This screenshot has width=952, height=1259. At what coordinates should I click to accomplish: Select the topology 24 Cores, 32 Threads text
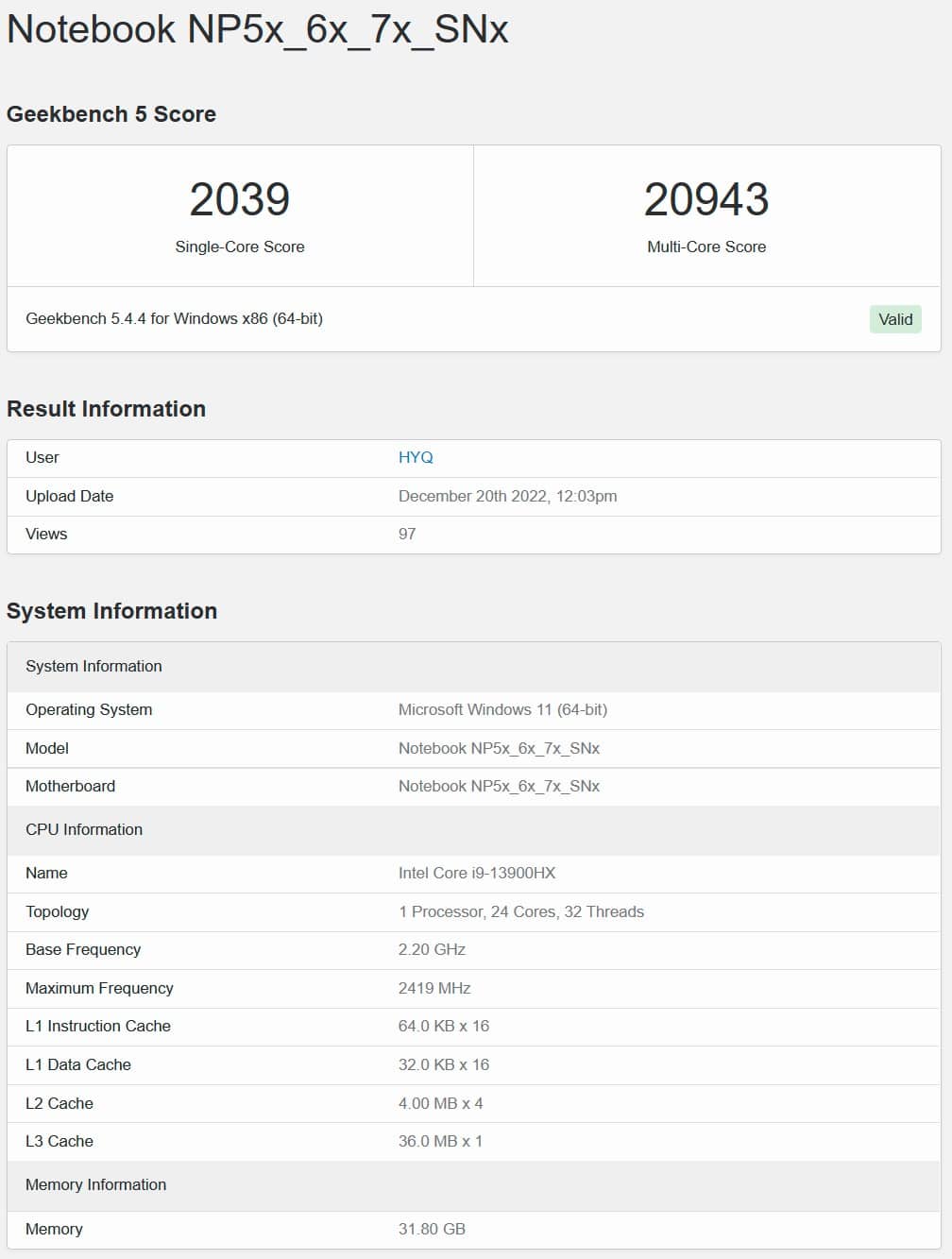coord(568,911)
